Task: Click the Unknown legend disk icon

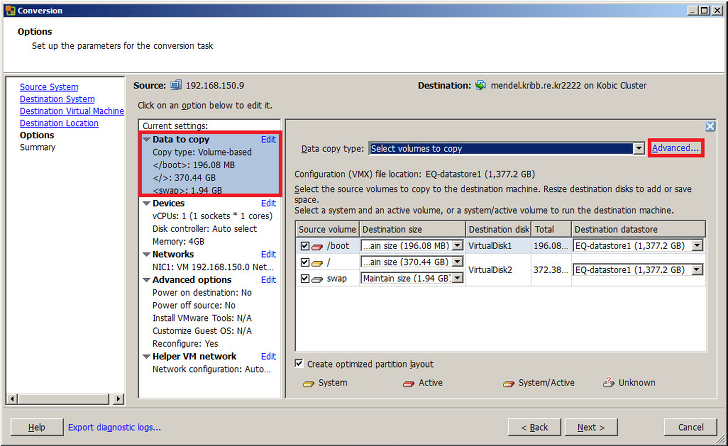Action: (608, 382)
